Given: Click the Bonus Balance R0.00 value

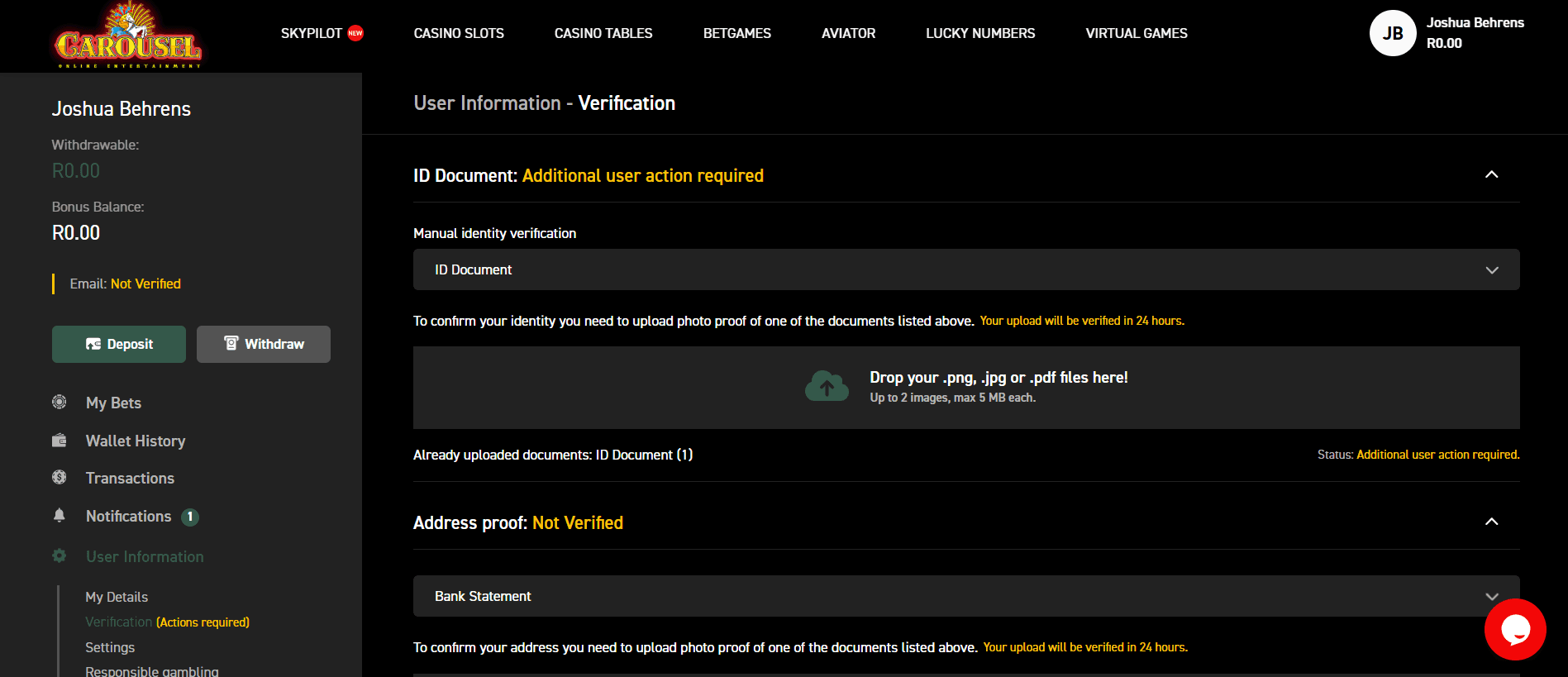Looking at the screenshot, I should tap(76, 233).
